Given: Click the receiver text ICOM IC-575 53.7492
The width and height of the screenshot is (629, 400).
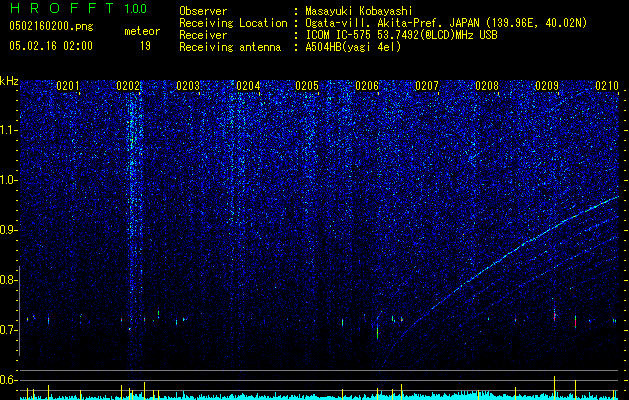Looking at the screenshot, I should [401, 35].
